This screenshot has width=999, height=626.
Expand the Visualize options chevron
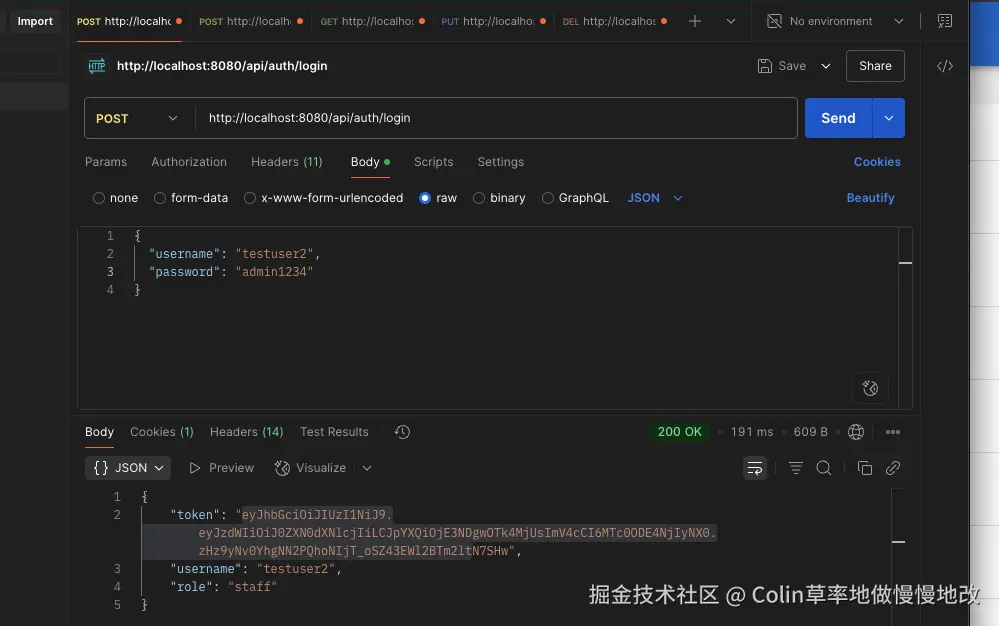click(x=367, y=468)
